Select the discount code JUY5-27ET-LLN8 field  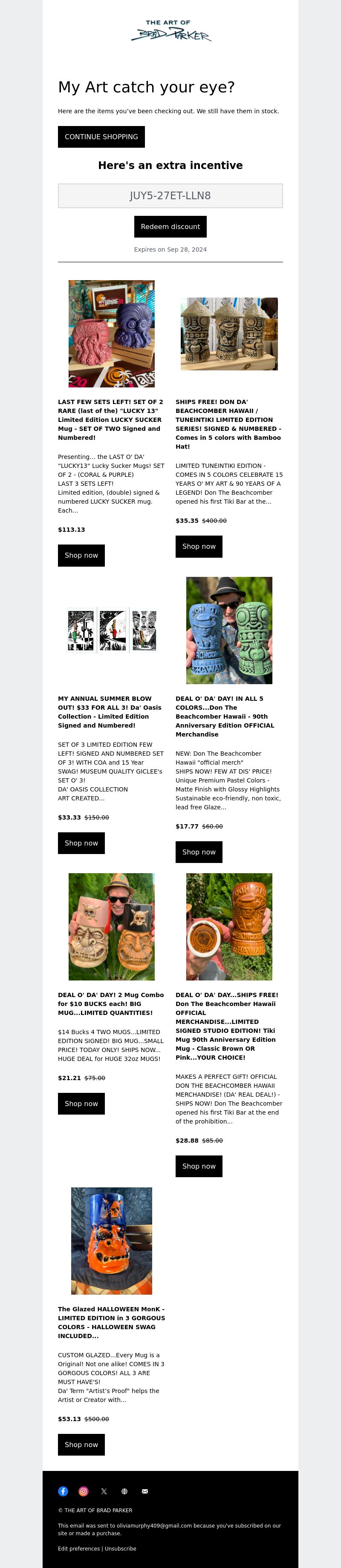[x=170, y=195]
